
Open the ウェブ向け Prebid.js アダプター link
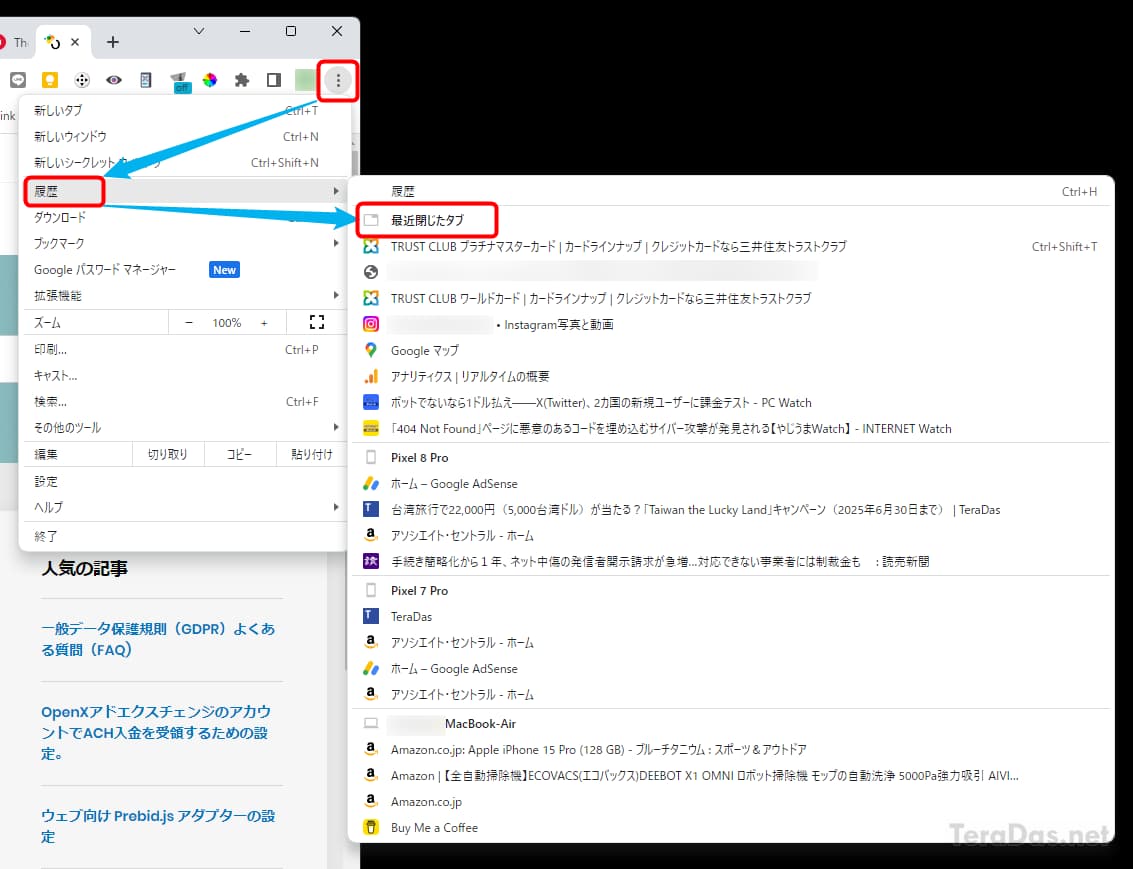158,826
